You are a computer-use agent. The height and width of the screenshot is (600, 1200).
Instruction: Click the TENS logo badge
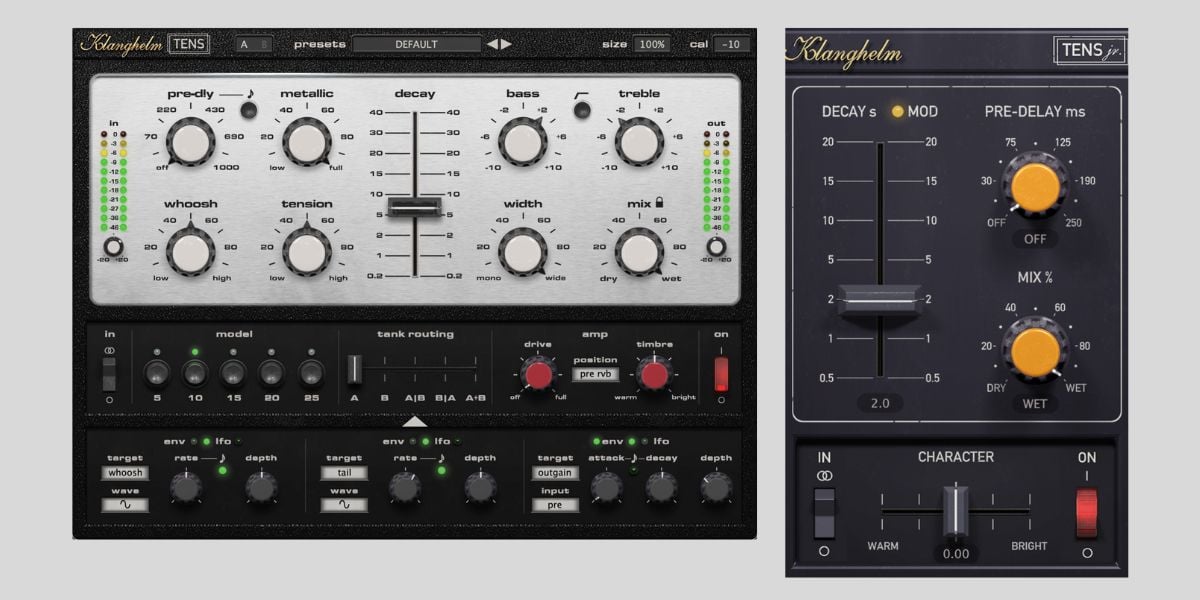tap(189, 43)
